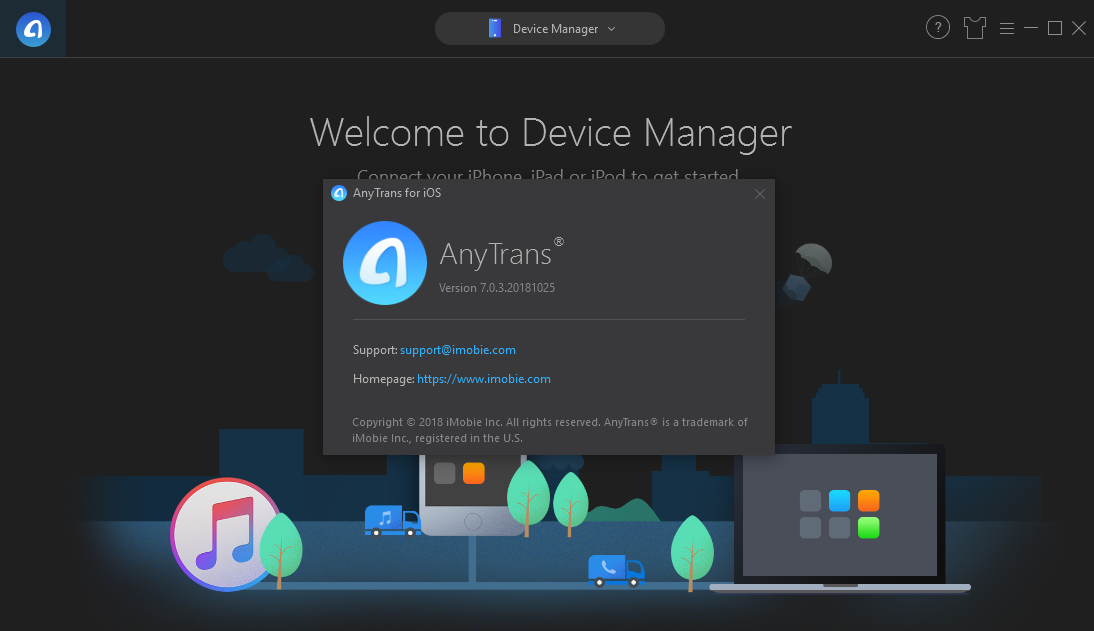1094x631 pixels.
Task: Maximize the AnyTrans main window
Action: (1055, 28)
